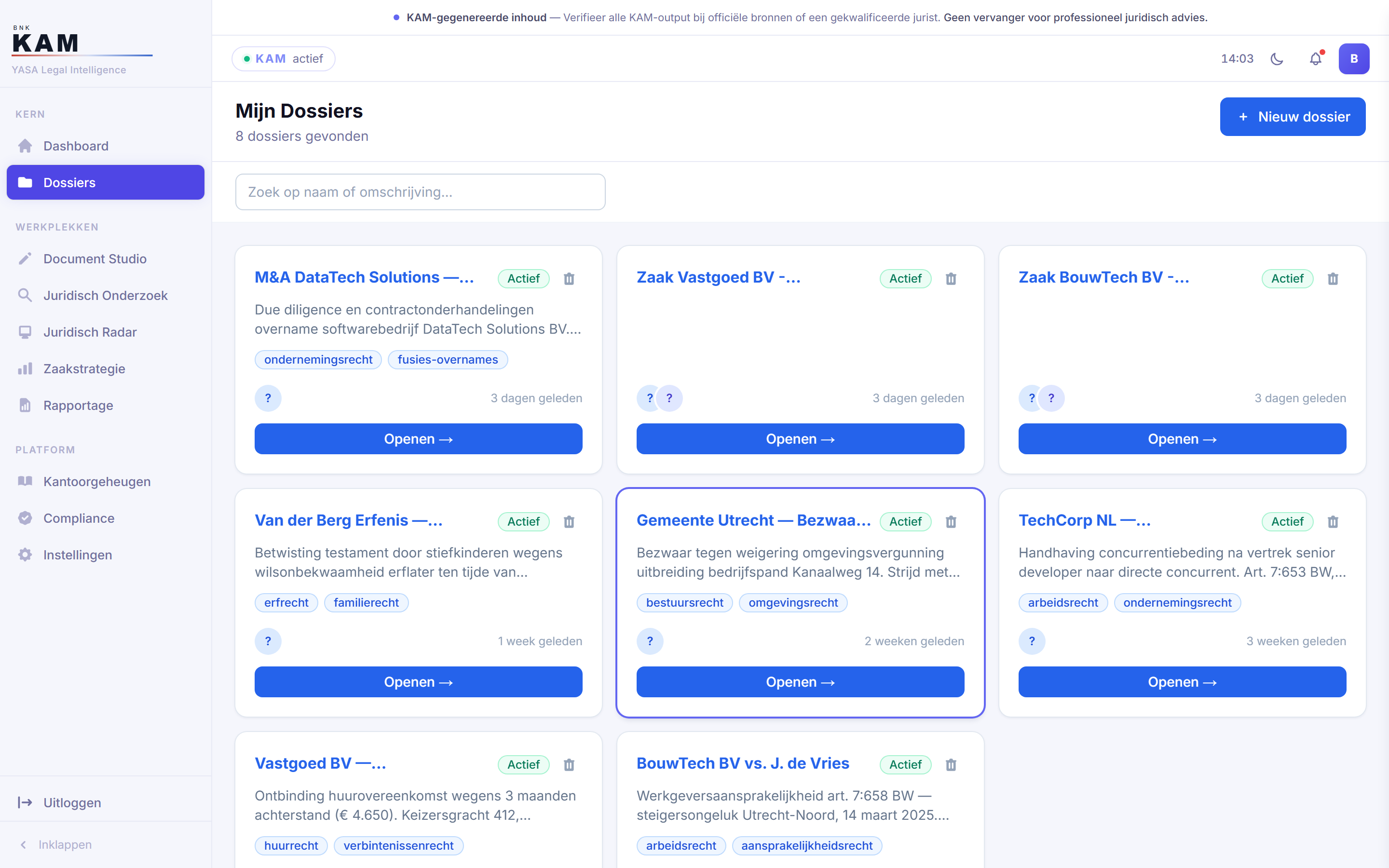The height and width of the screenshot is (868, 1389).
Task: Open Document Studio workspace
Action: click(106, 259)
